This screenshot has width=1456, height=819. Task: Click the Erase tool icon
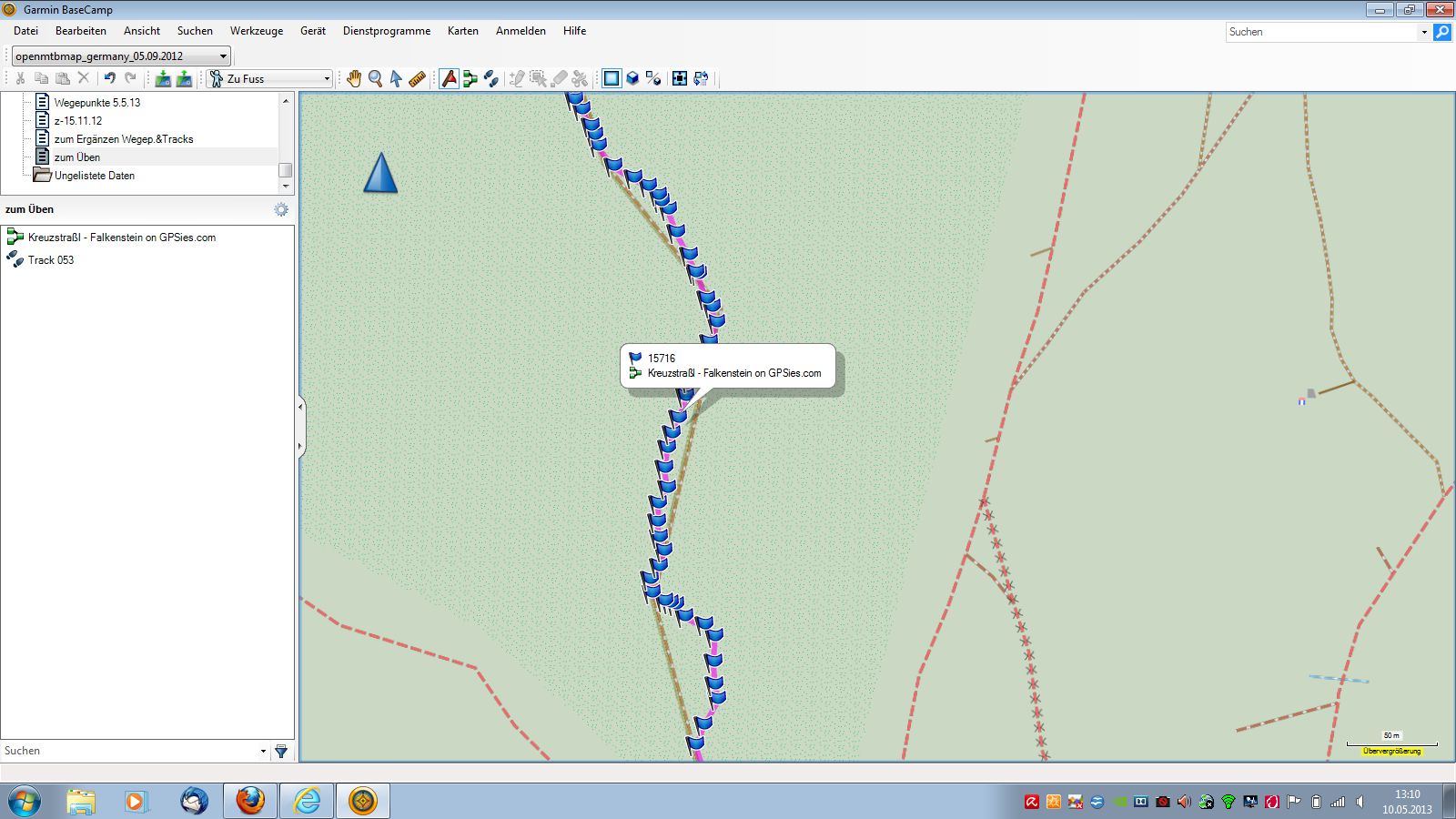point(559,79)
